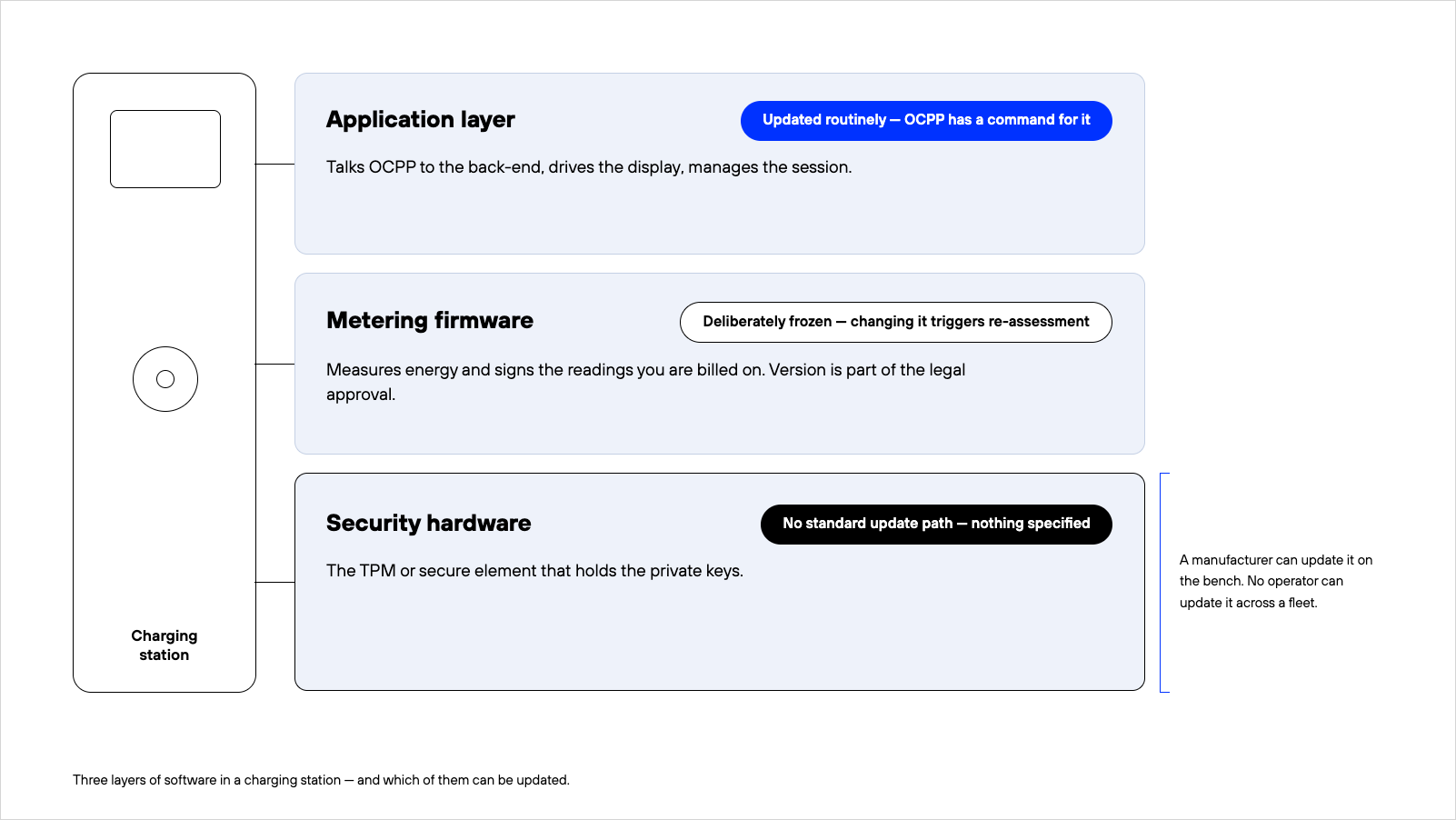Click 'The TPM or secure element' description
Viewport: 1456px width, 820px height.
point(534,571)
